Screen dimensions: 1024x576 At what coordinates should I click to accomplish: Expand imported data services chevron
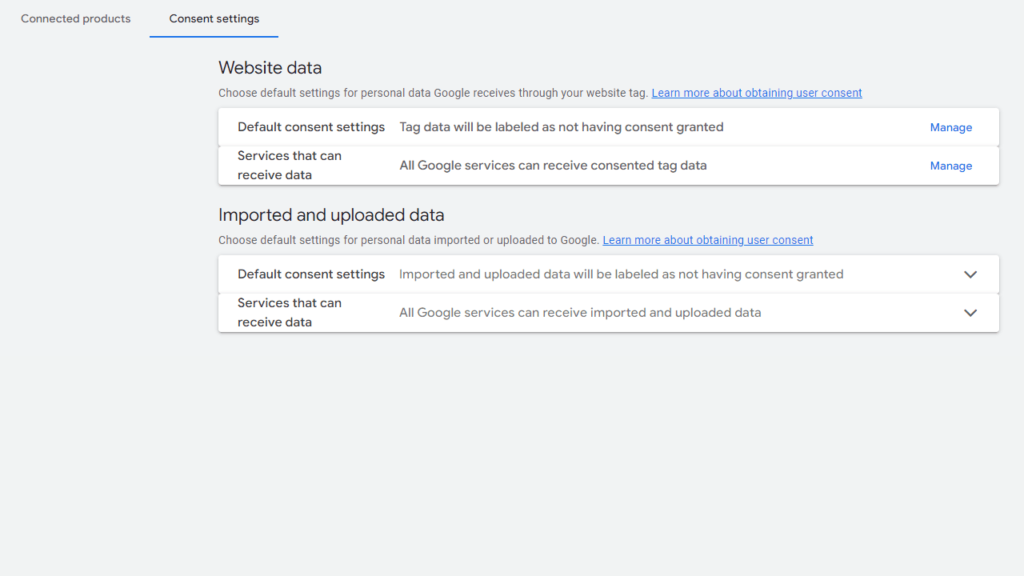(970, 313)
